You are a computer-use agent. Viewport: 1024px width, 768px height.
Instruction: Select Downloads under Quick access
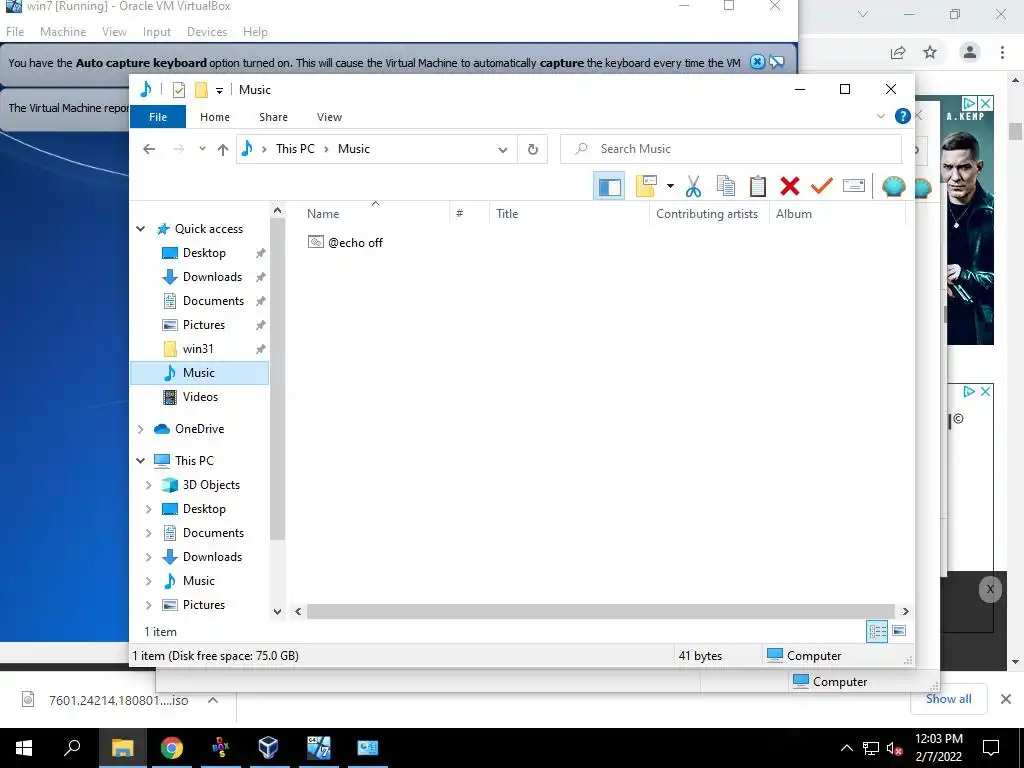pyautogui.click(x=212, y=277)
